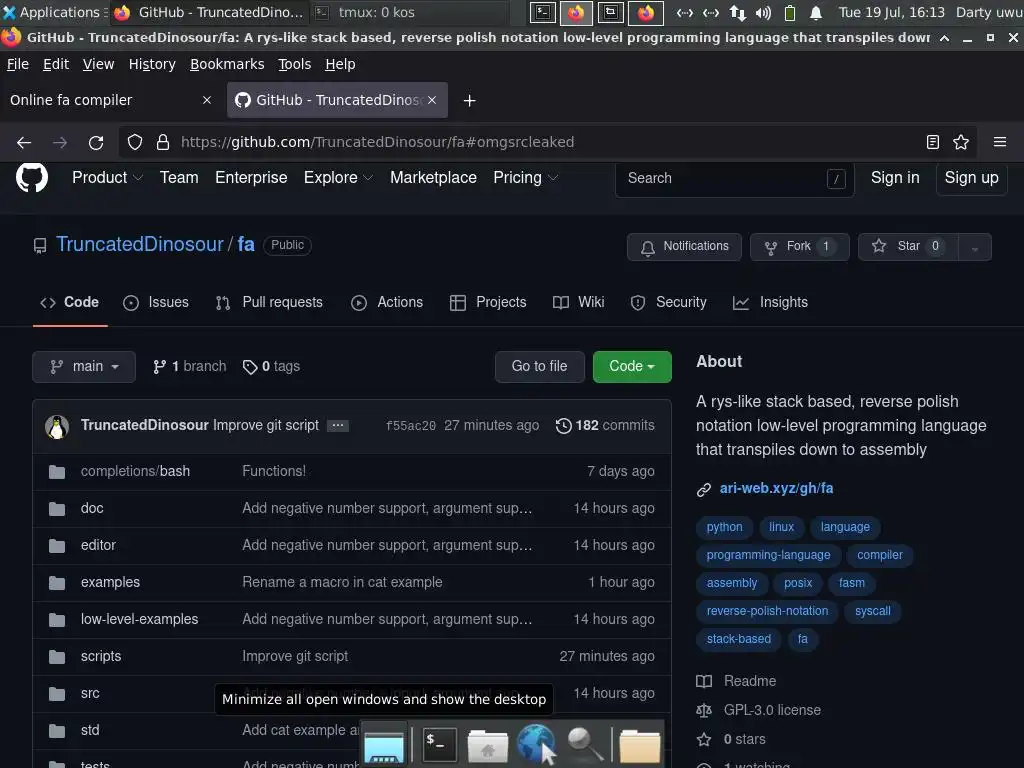Reload the page with the refresh icon
The height and width of the screenshot is (768, 1024).
pyautogui.click(x=96, y=142)
